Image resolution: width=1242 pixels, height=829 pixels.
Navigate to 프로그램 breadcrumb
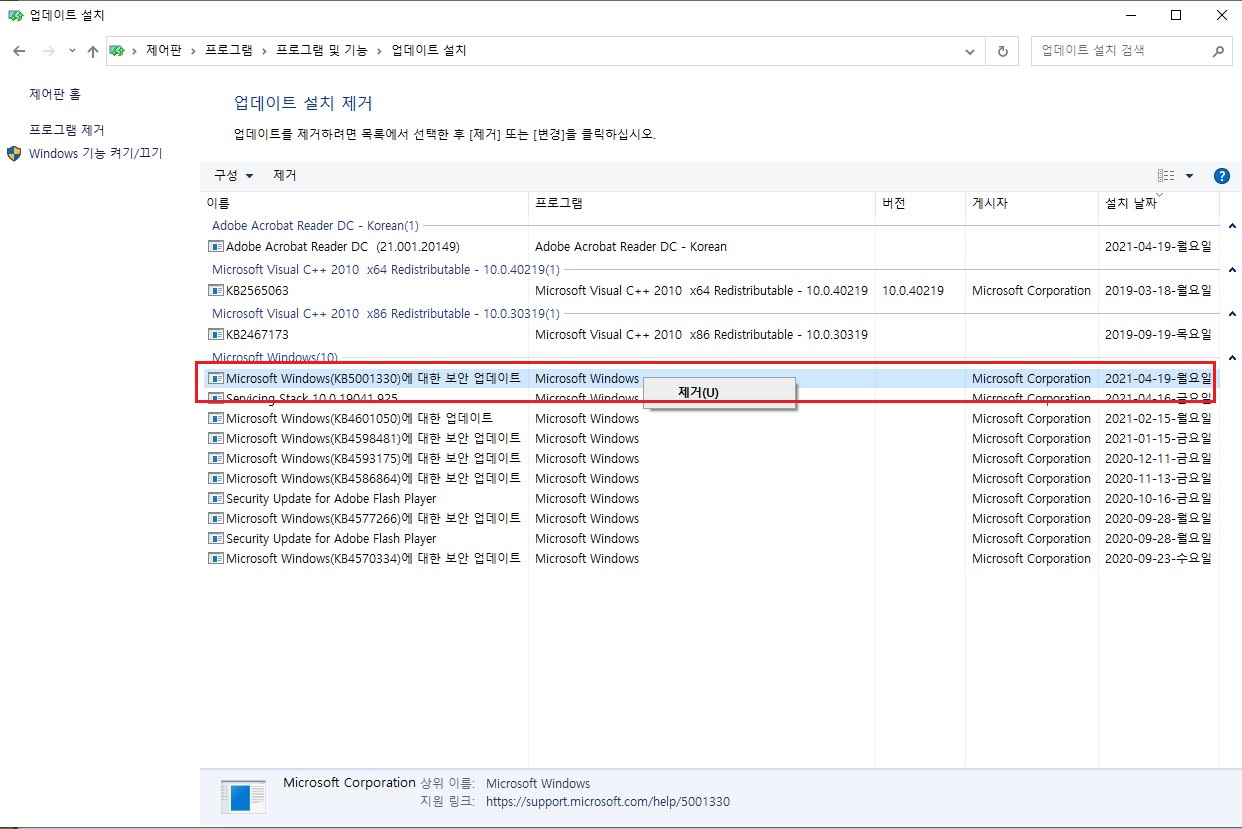(229, 50)
